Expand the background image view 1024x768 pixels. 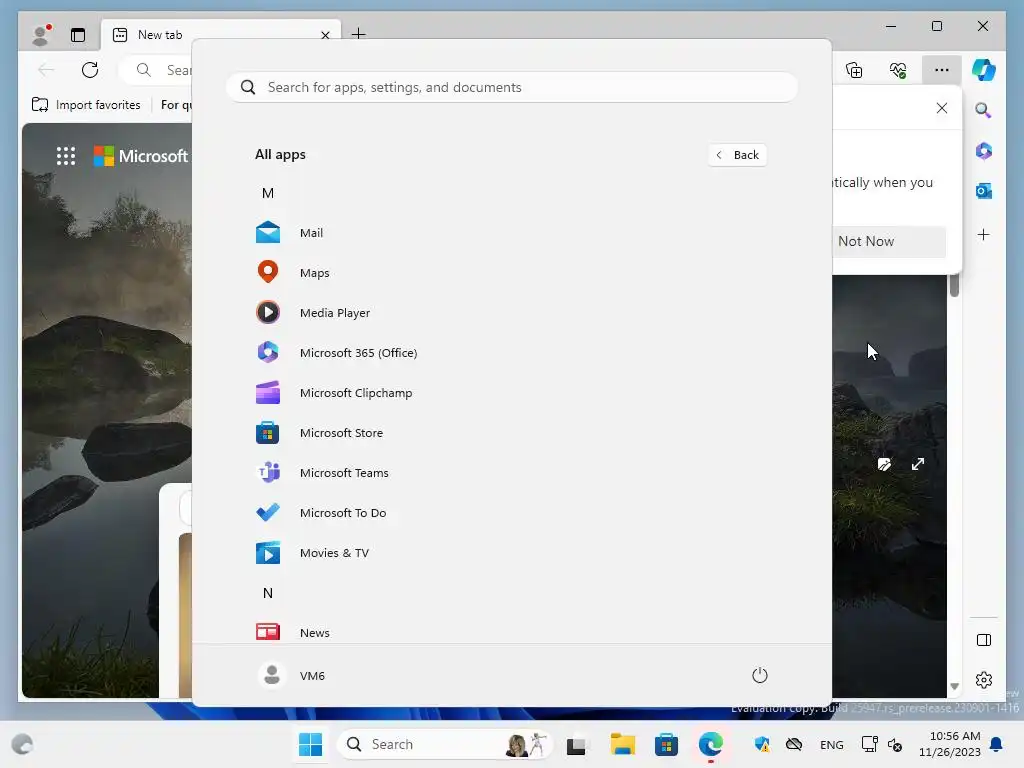[x=918, y=464]
